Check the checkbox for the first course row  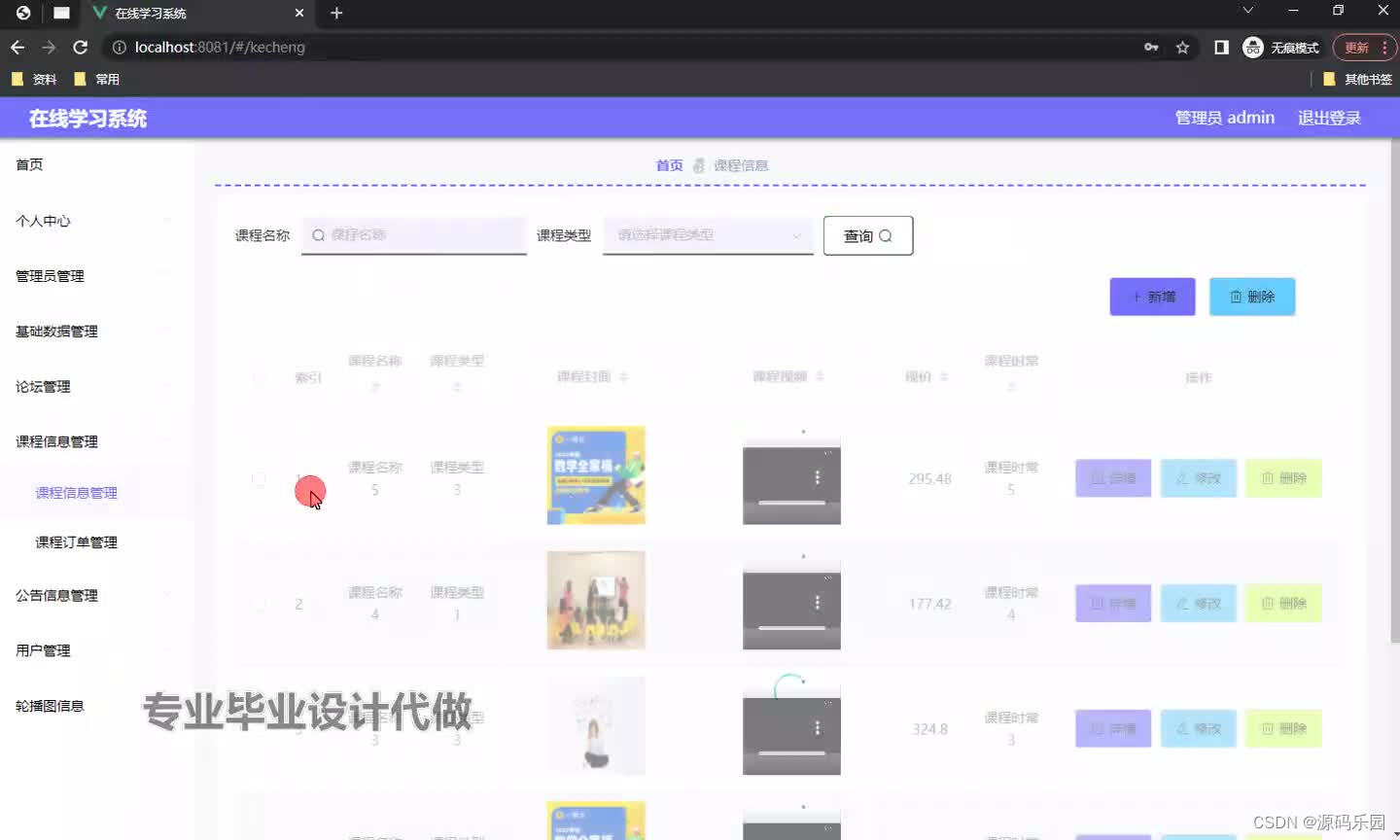[259, 478]
